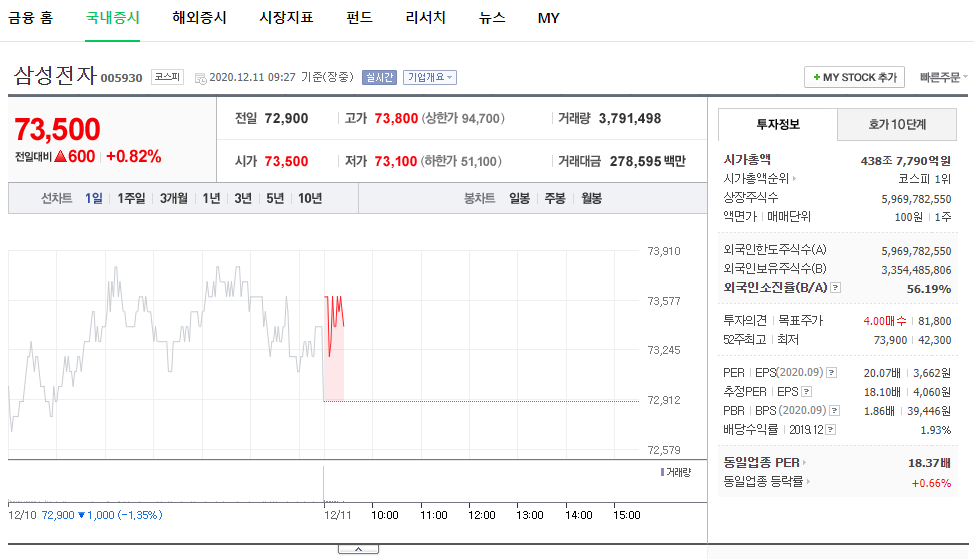Select the 1일 line chart period
Image resolution: width=974 pixels, height=559 pixels.
point(94,198)
